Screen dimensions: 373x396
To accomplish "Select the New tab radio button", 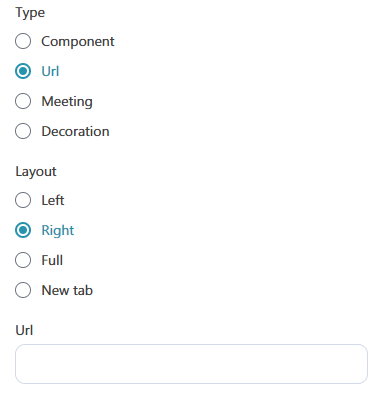I will pos(23,290).
